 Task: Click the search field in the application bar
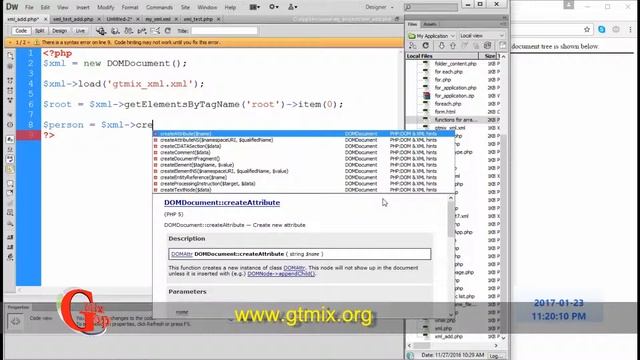[431, 7]
